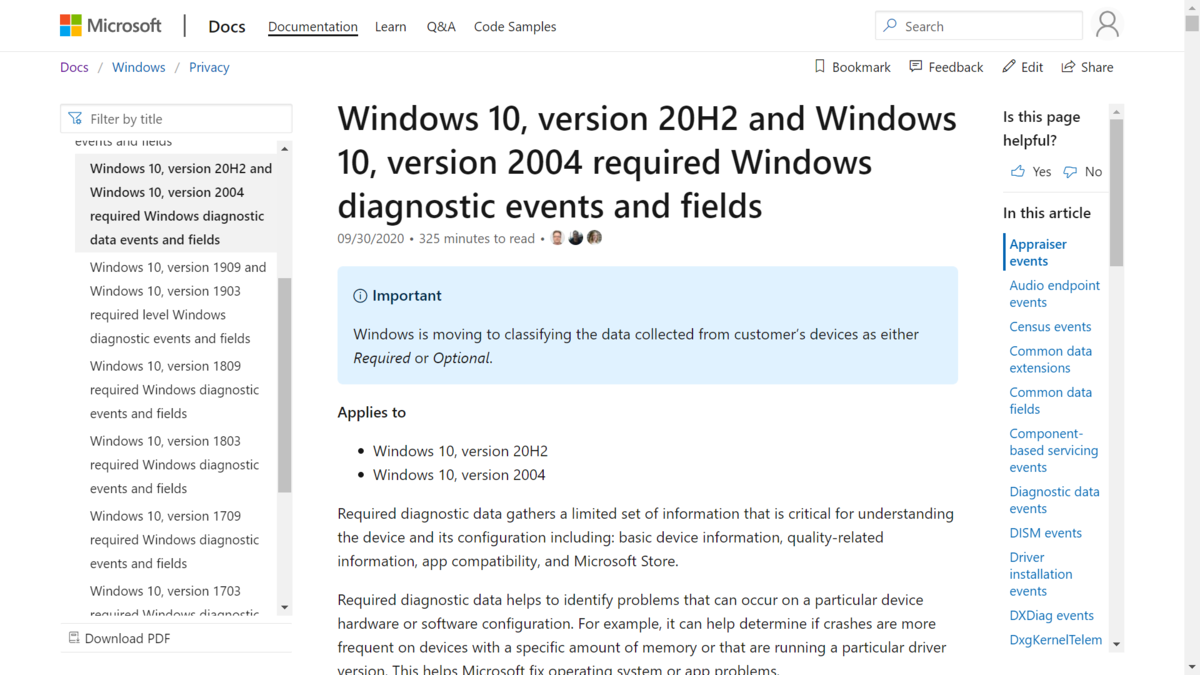The image size is (1200, 675).
Task: Open version 1803 required diagnostic entry
Action: (174, 465)
